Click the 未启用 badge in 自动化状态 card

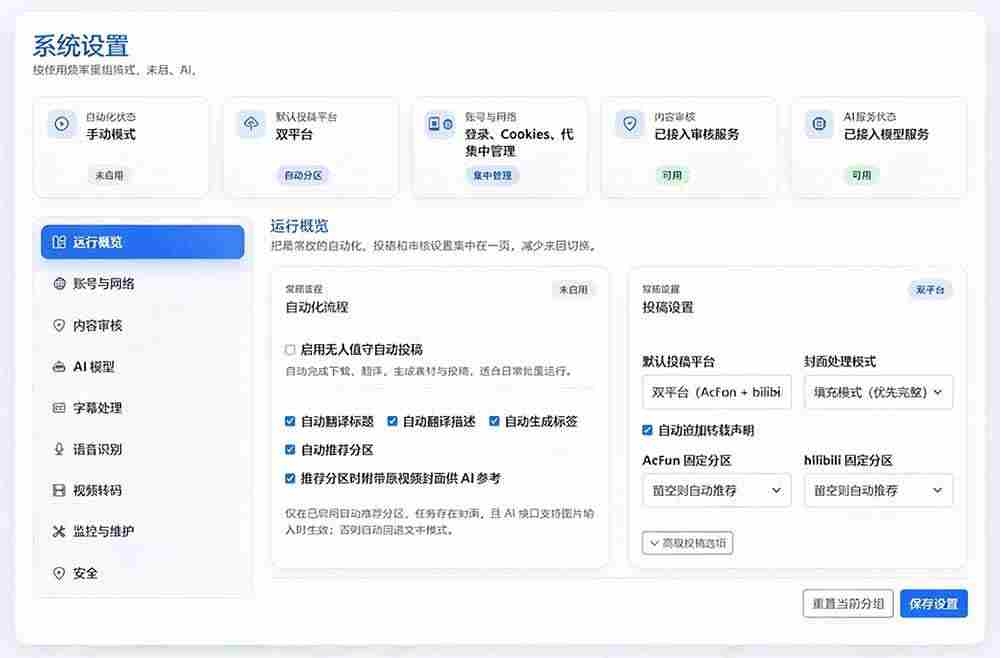(110, 175)
